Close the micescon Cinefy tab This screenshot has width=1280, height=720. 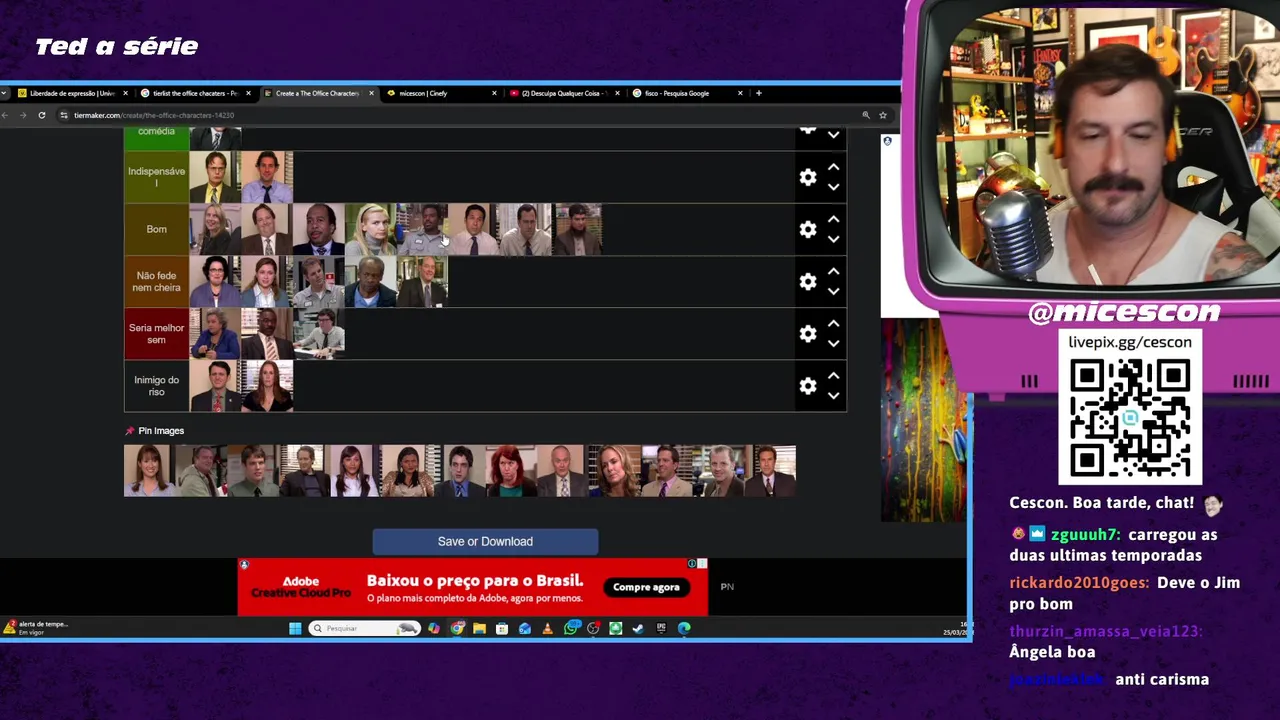pyautogui.click(x=494, y=93)
